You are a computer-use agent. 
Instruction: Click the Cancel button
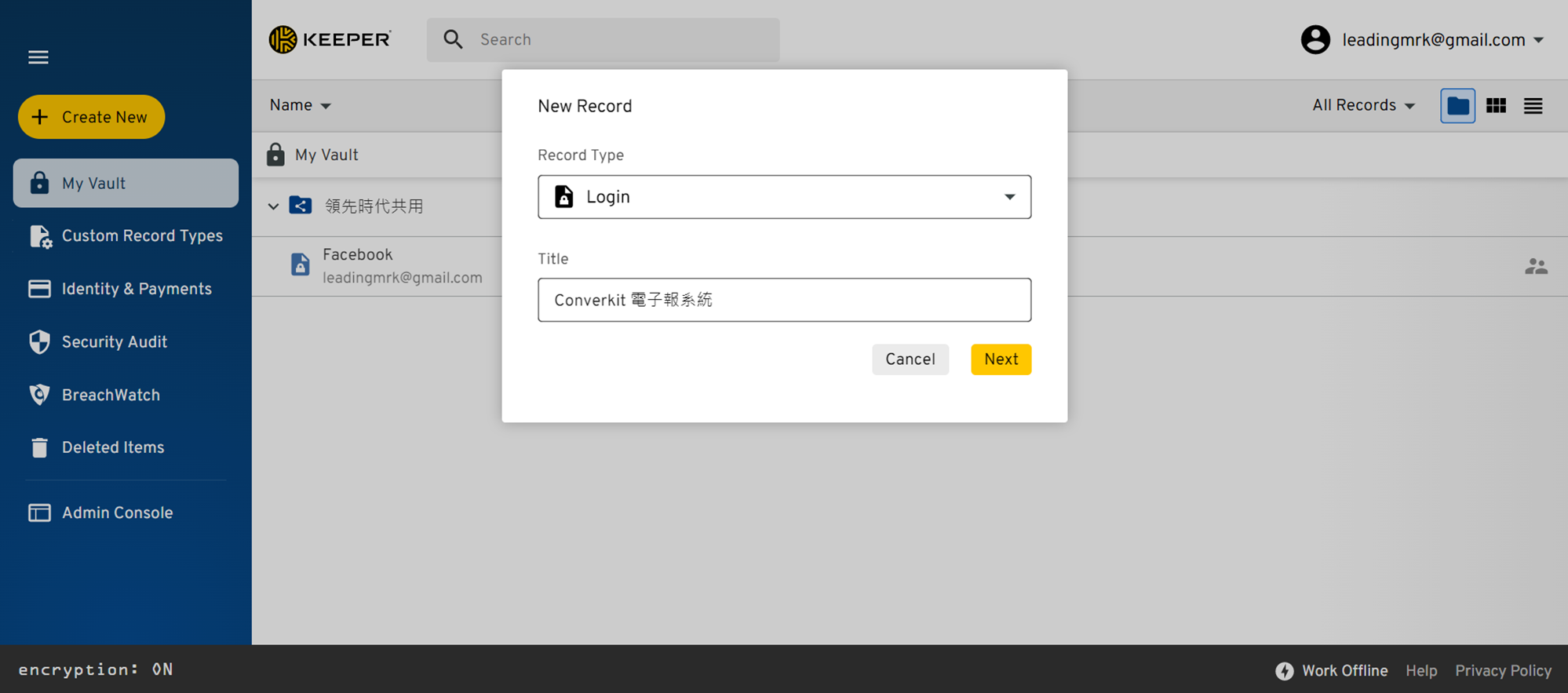[x=910, y=359]
